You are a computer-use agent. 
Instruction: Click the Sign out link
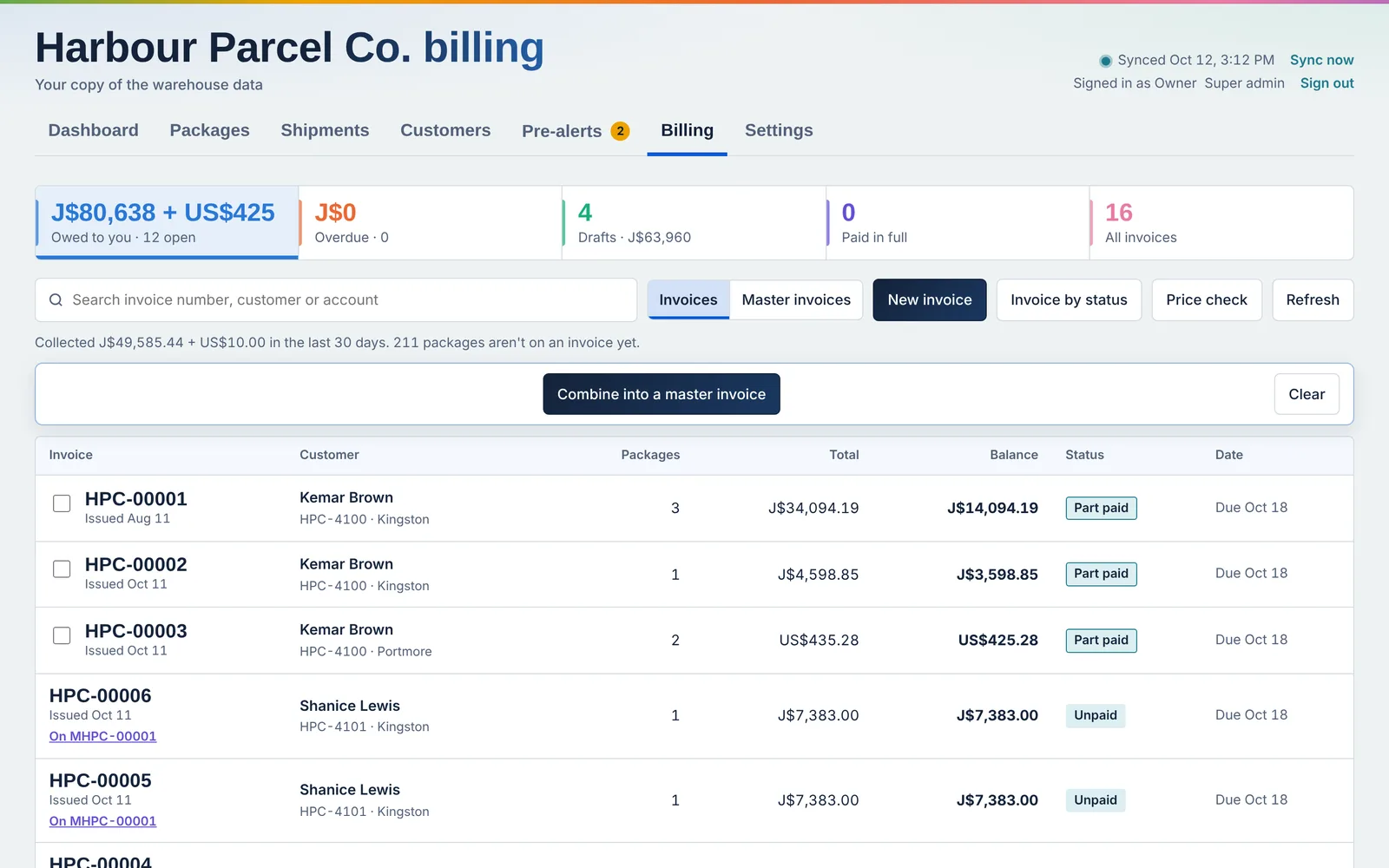pyautogui.click(x=1326, y=83)
